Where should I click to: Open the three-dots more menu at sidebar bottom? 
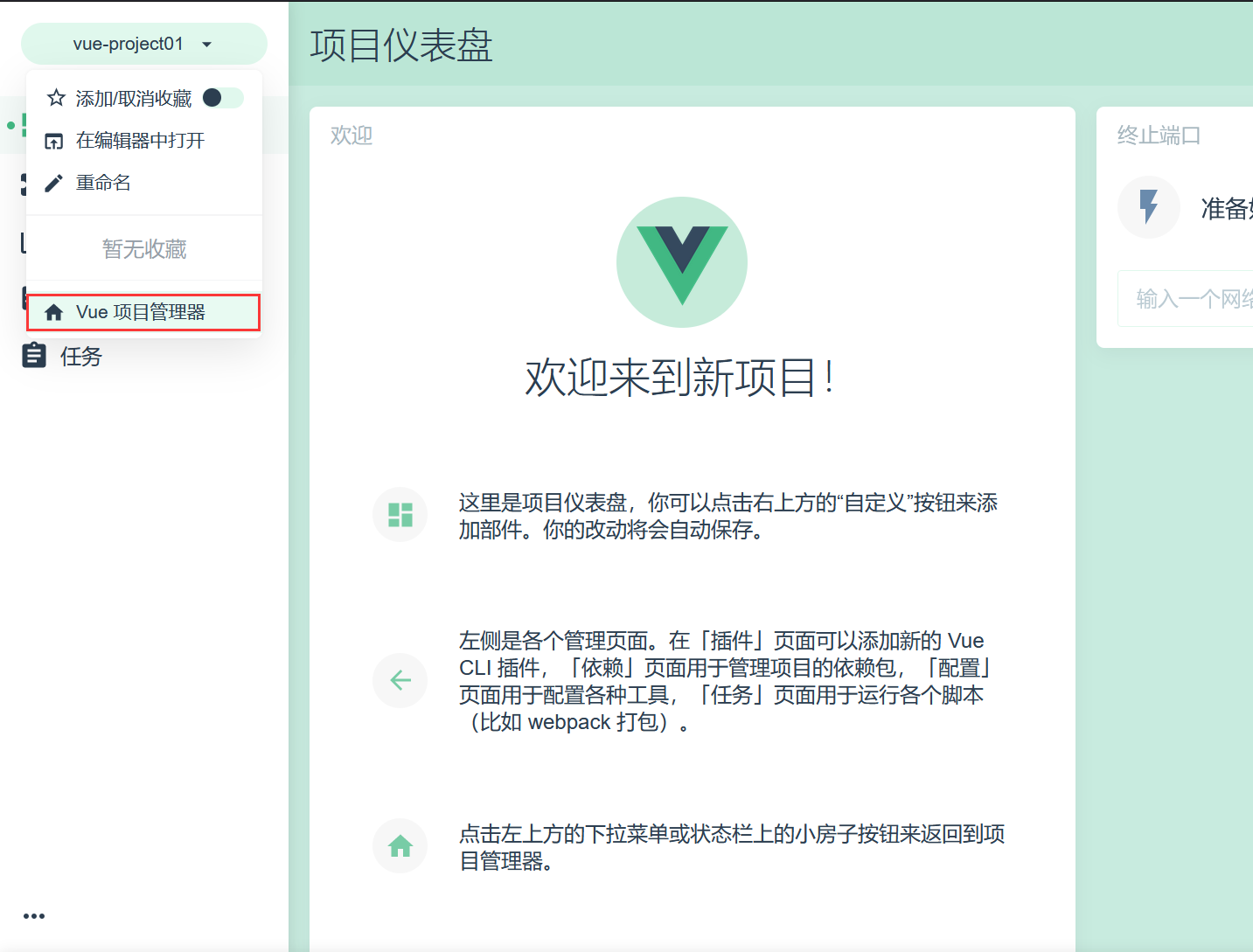point(34,916)
